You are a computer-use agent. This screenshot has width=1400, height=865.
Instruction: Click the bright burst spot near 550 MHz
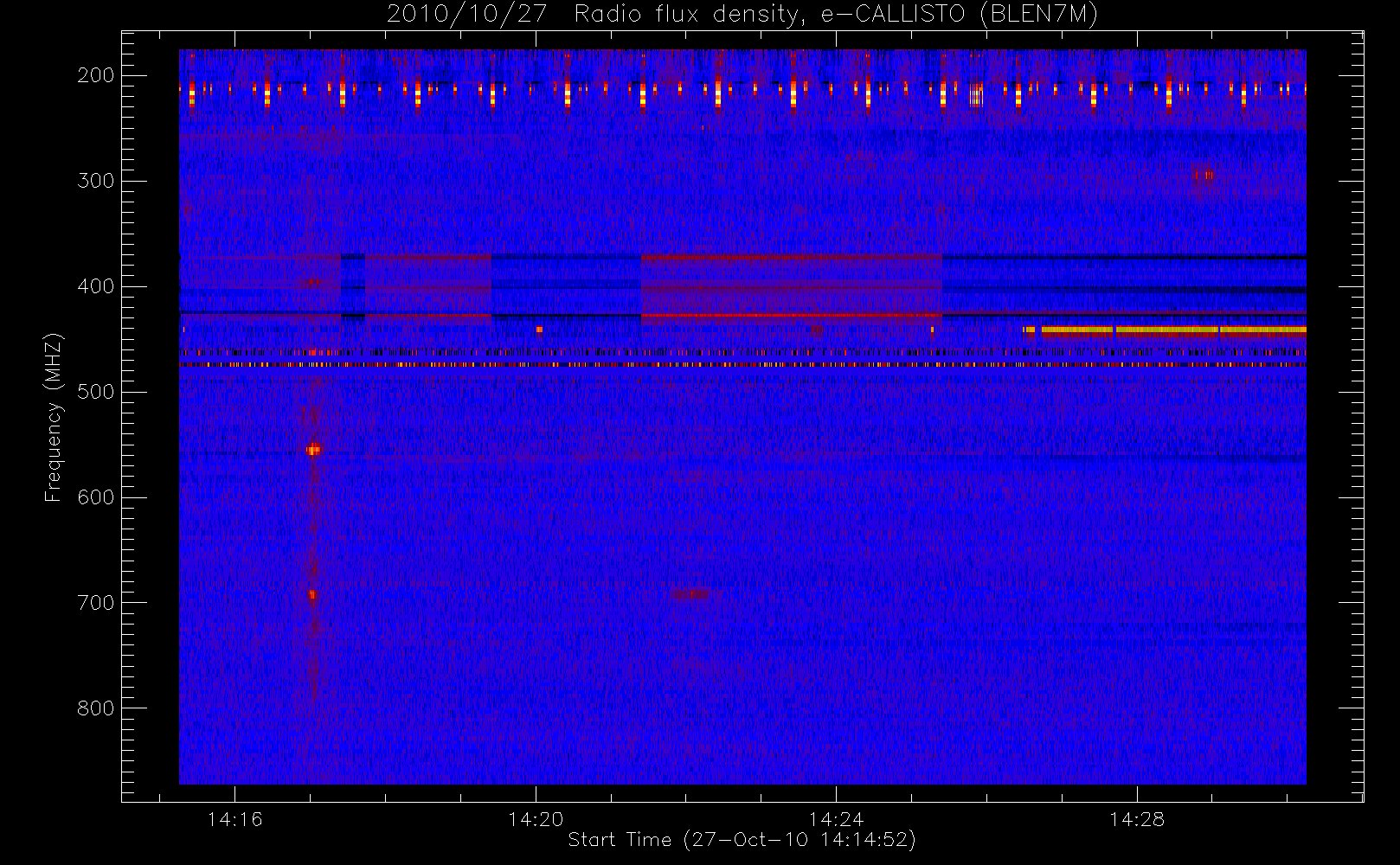coord(313,449)
